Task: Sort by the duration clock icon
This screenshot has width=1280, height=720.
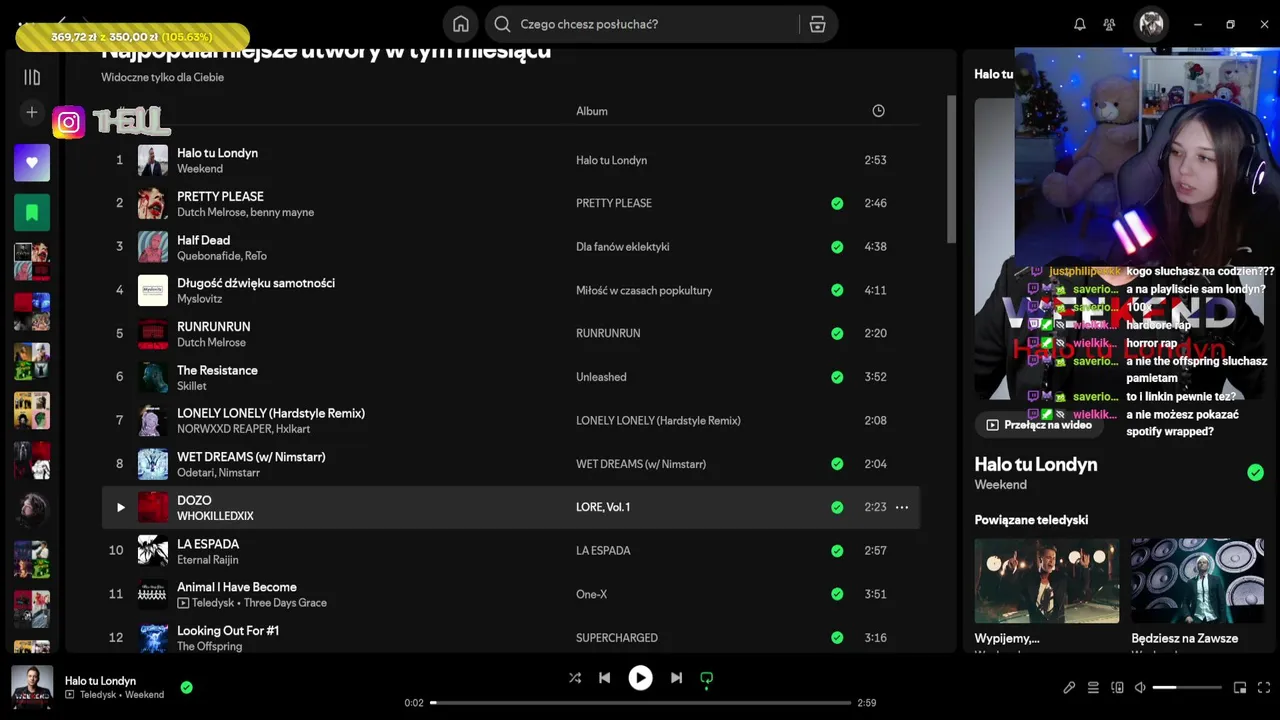Action: (878, 111)
